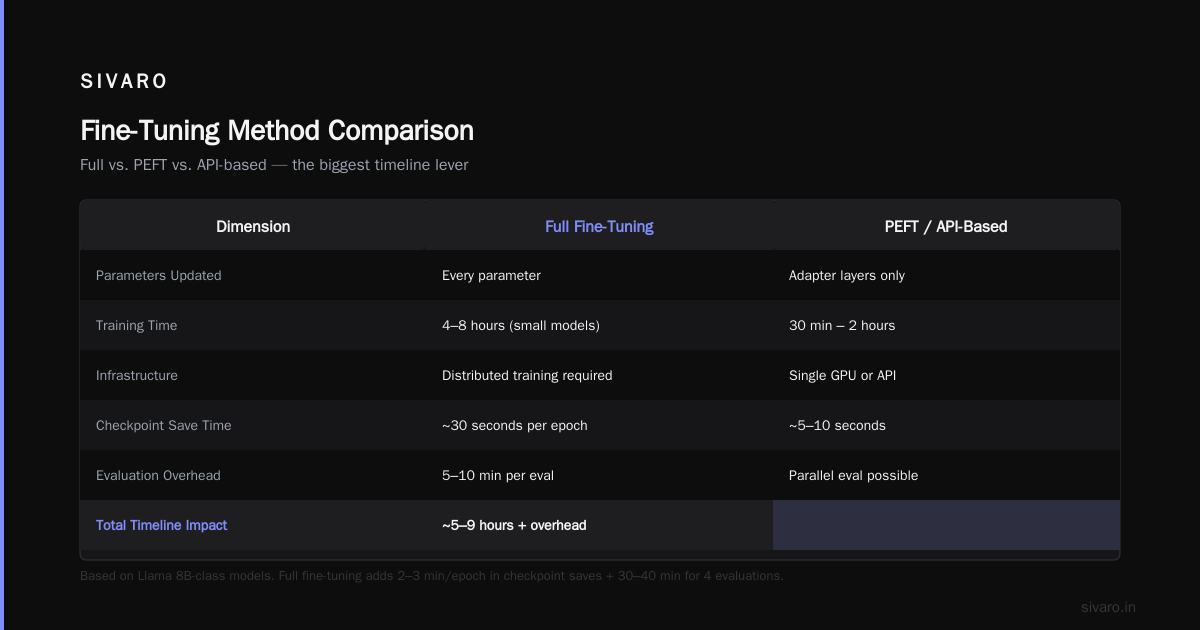Click the Parallel eval possible cell
The width and height of the screenshot is (1200, 630).
tap(853, 475)
